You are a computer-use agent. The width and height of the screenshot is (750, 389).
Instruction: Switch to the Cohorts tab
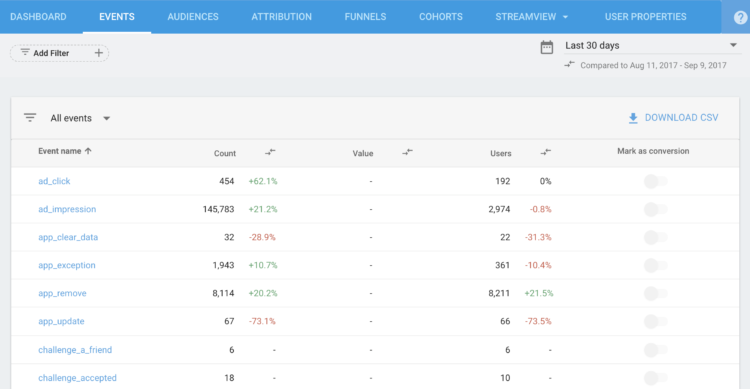[441, 17]
